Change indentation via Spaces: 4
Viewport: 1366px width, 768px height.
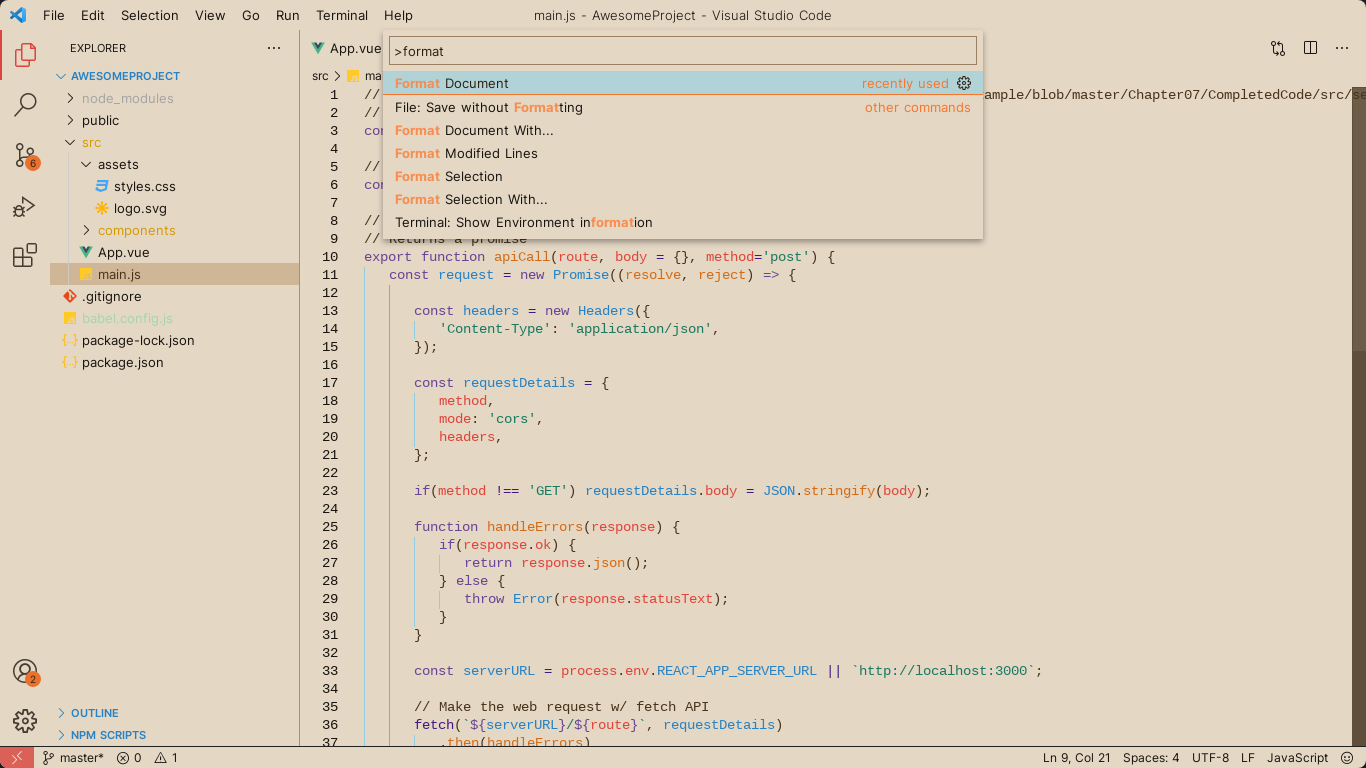pos(1151,758)
